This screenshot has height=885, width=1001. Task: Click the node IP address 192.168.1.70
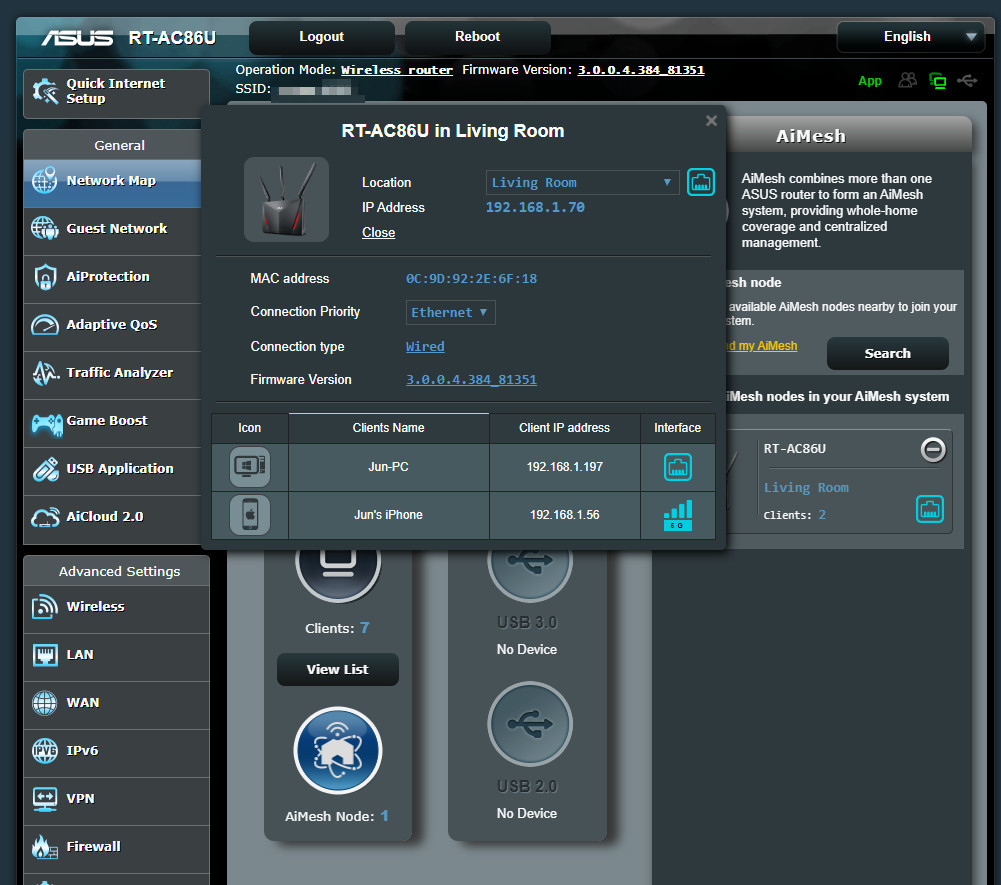(535, 208)
